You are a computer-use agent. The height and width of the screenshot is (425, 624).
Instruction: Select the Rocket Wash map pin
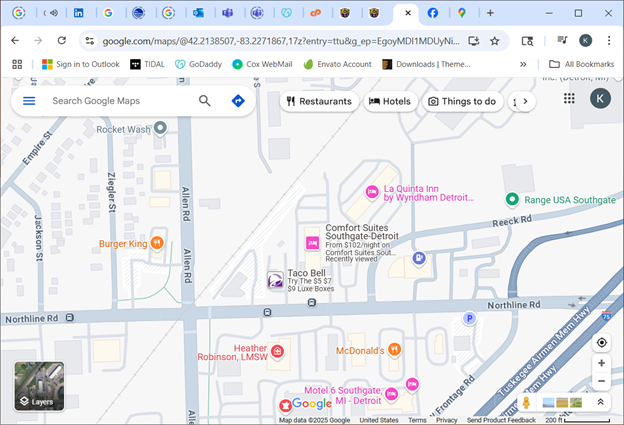click(x=160, y=128)
